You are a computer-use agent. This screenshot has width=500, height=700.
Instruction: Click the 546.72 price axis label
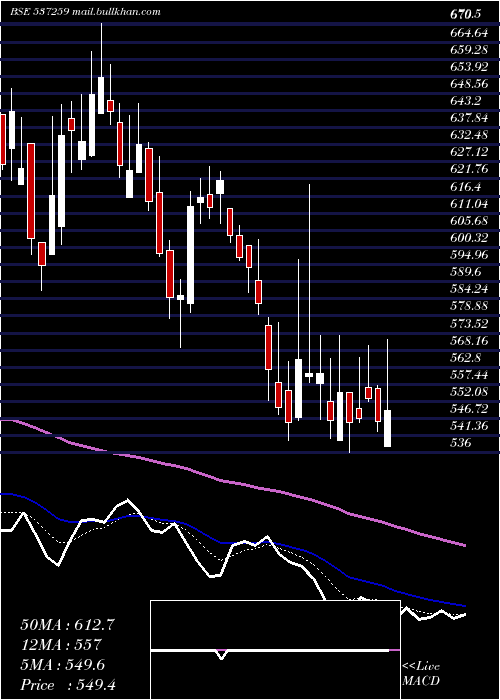[x=469, y=410]
